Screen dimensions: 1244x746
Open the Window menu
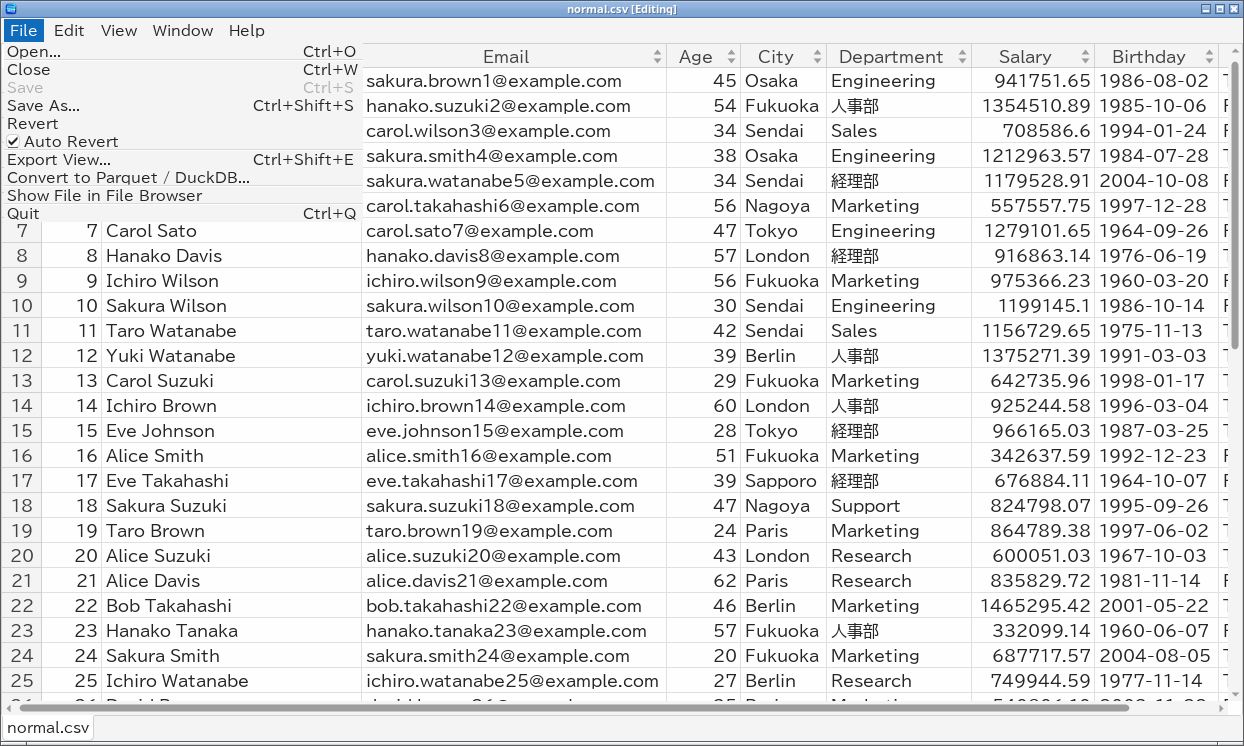183,30
